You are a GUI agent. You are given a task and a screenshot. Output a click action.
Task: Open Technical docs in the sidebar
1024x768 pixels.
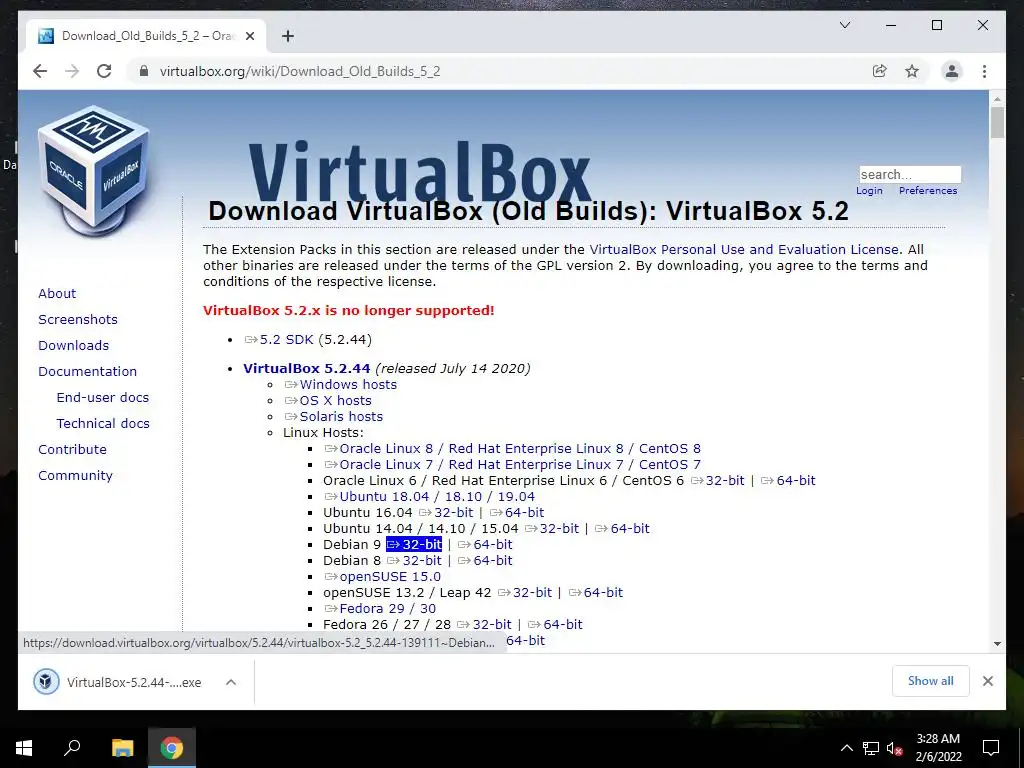click(103, 423)
